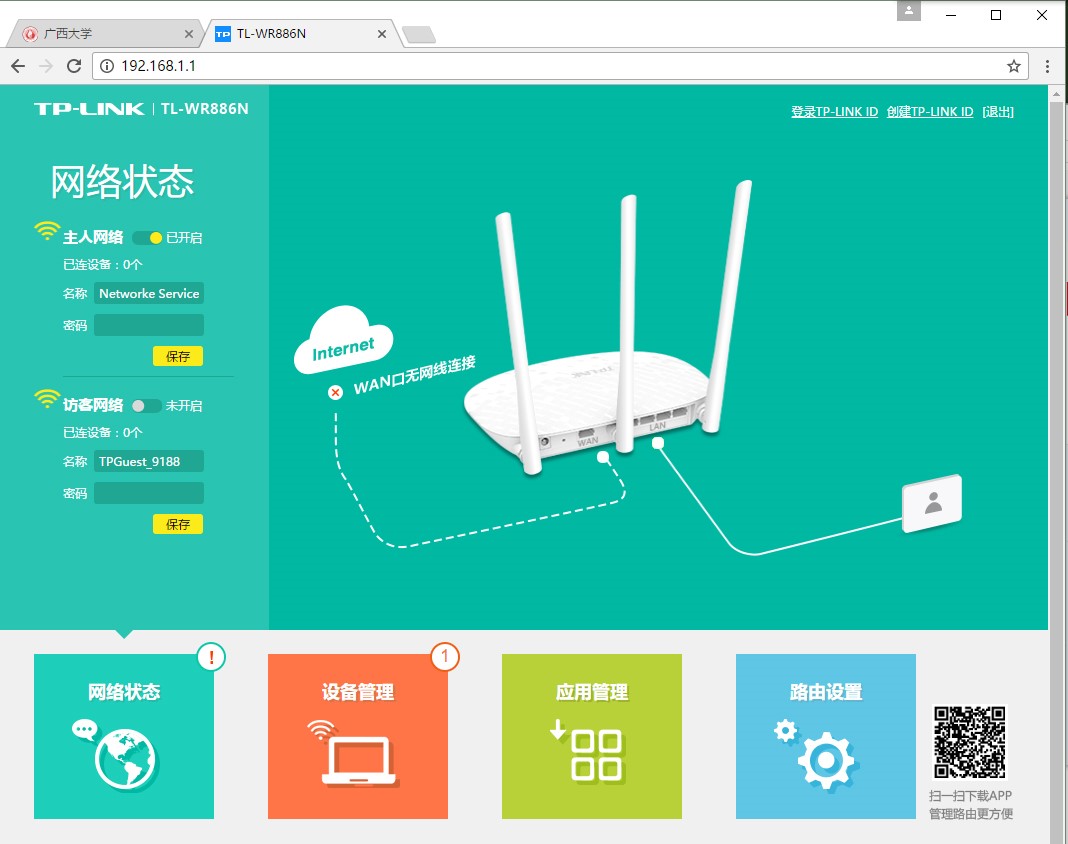Image resolution: width=1068 pixels, height=844 pixels.
Task: Open the 路由设置 gear tile
Action: click(826, 736)
